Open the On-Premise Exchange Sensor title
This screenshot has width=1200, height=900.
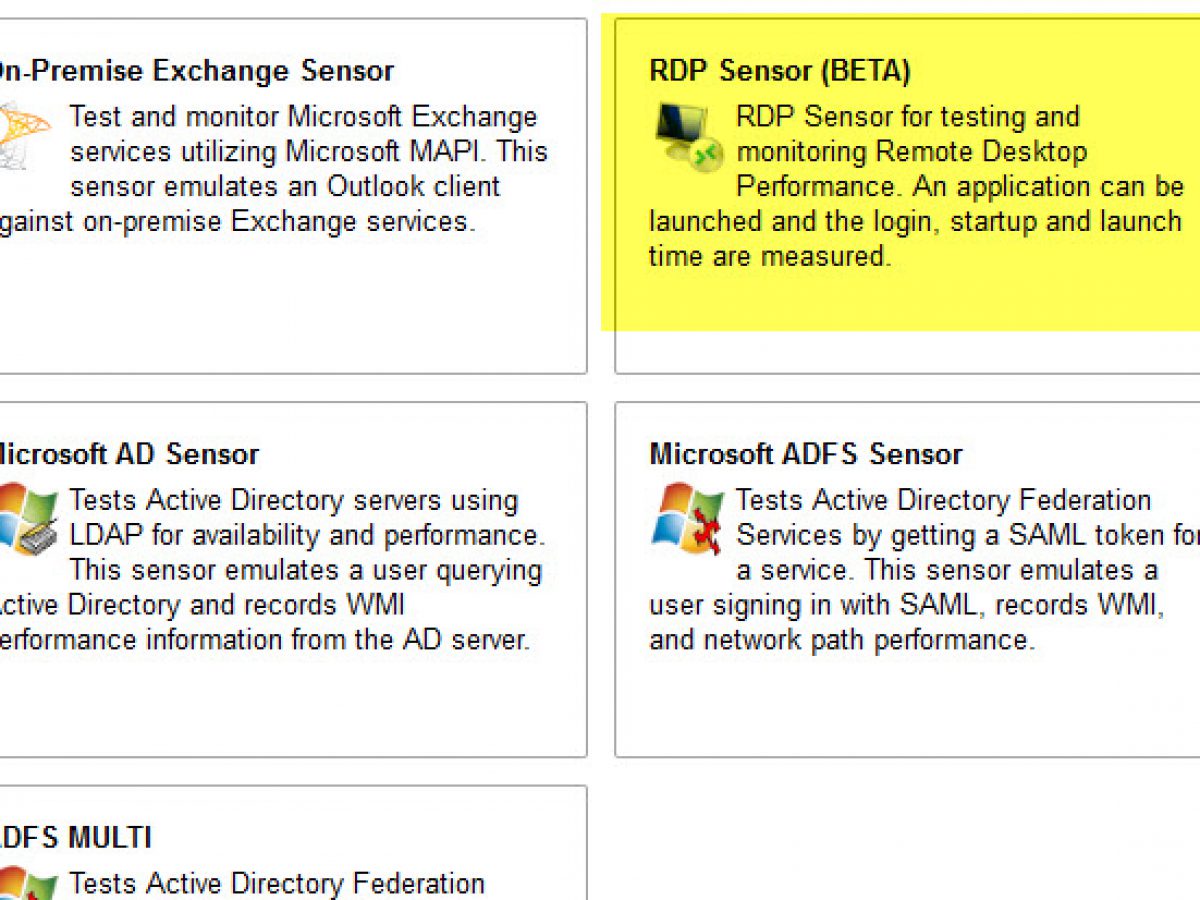(x=196, y=71)
